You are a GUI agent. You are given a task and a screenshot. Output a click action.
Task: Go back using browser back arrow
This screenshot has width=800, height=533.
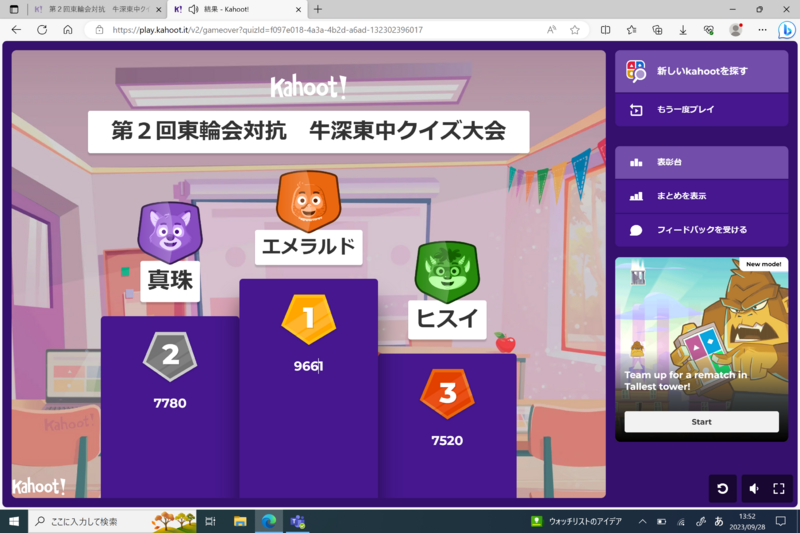pyautogui.click(x=16, y=30)
